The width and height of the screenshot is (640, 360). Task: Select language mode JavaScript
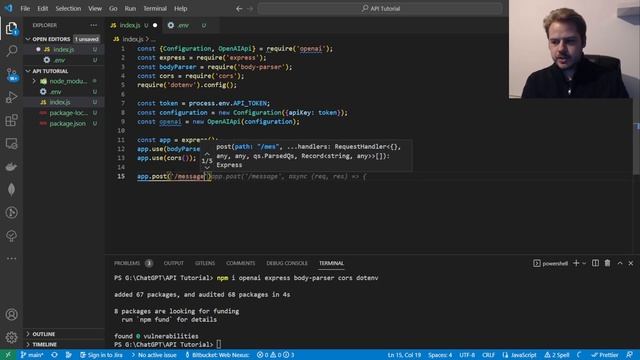[520, 355]
